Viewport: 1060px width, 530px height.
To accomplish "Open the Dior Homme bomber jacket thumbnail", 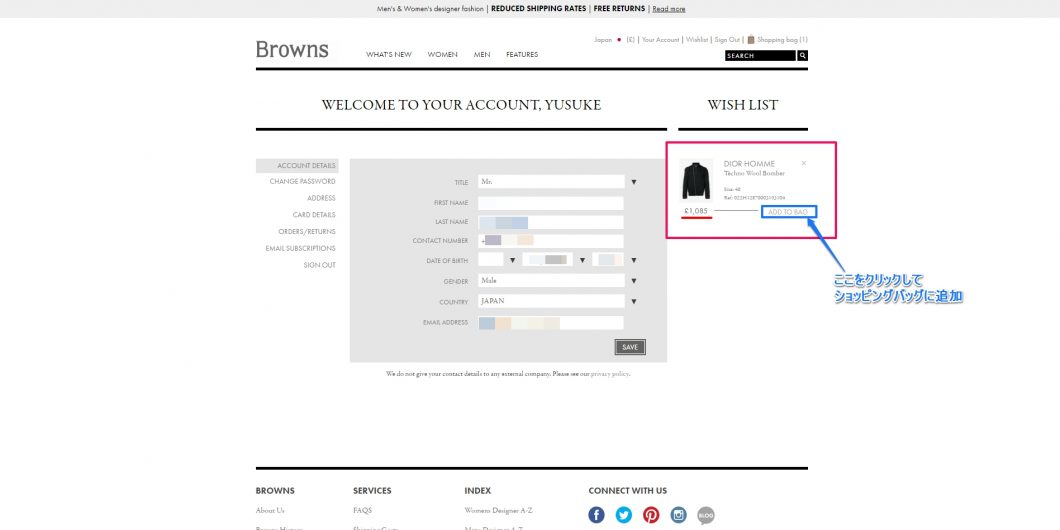I will (696, 180).
